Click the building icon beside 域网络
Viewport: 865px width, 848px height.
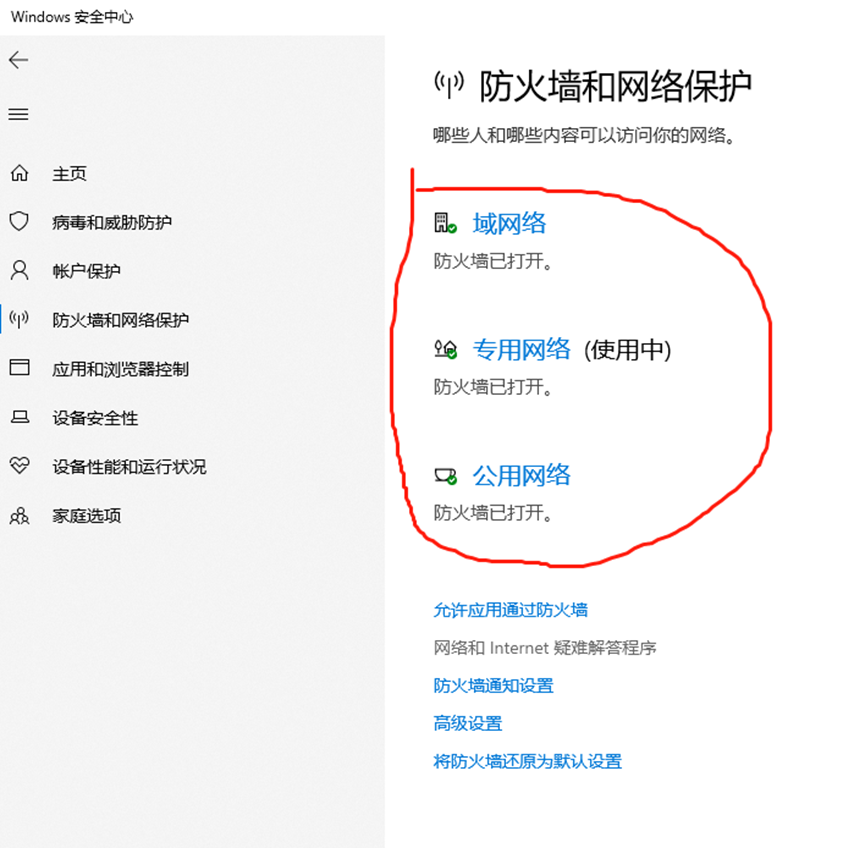click(x=445, y=223)
